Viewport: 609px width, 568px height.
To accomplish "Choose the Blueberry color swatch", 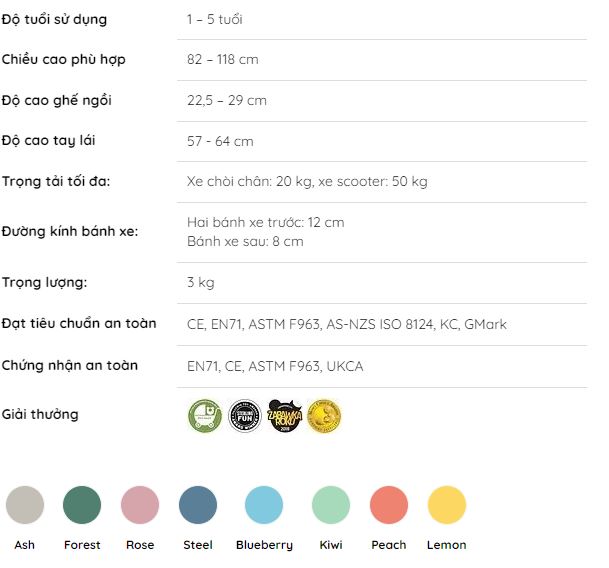I will 264,505.
